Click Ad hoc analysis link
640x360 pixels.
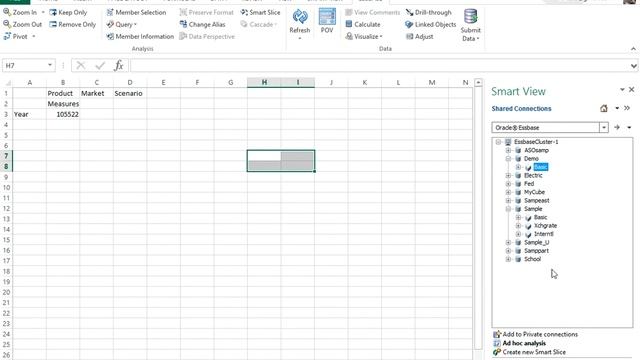click(520, 343)
